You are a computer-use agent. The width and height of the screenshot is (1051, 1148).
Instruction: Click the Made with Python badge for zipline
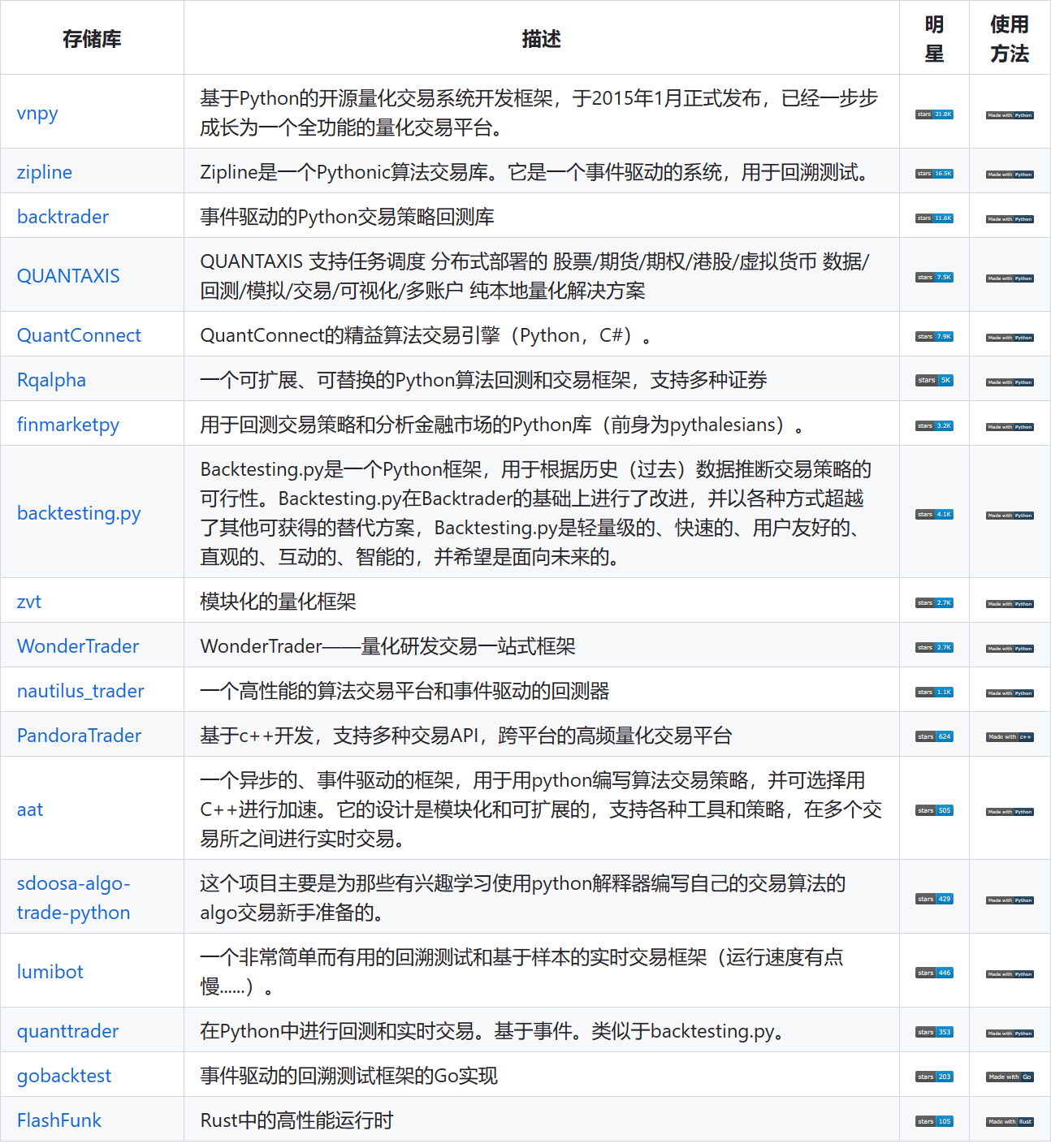[x=1010, y=175]
